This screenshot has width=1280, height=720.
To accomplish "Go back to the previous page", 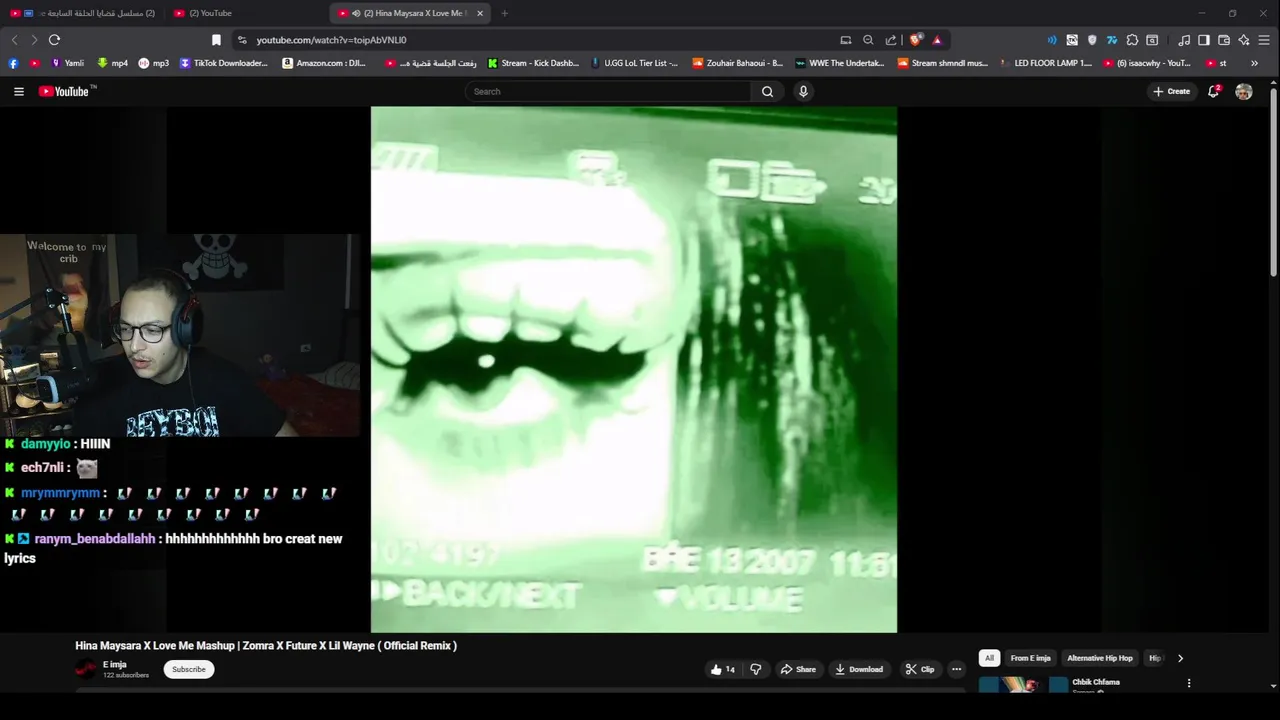I will tap(14, 40).
